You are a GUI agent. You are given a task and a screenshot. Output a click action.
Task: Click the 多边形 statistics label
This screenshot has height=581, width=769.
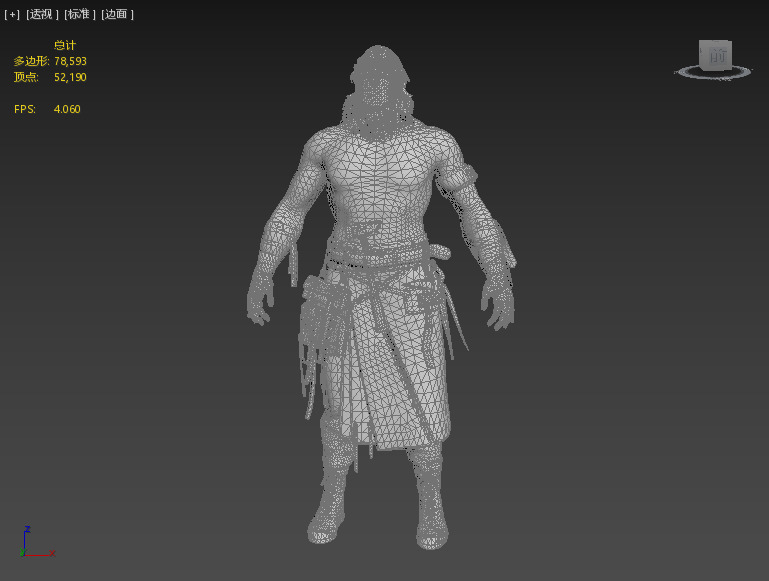click(31, 61)
